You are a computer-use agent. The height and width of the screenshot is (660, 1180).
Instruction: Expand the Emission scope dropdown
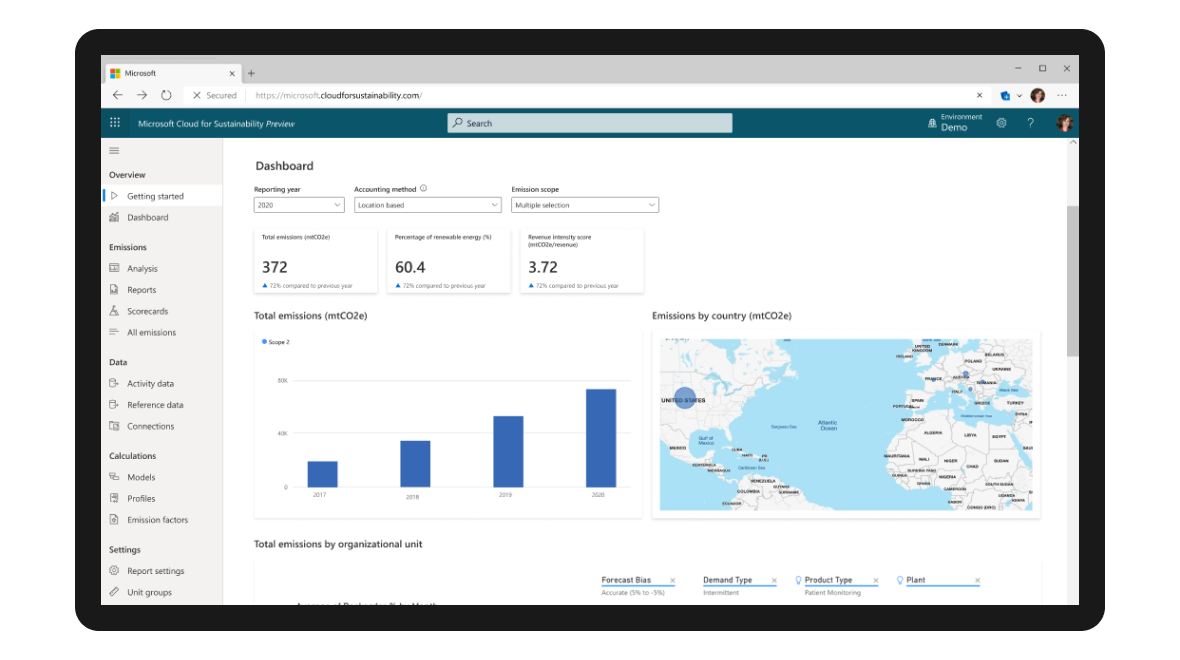pos(584,205)
